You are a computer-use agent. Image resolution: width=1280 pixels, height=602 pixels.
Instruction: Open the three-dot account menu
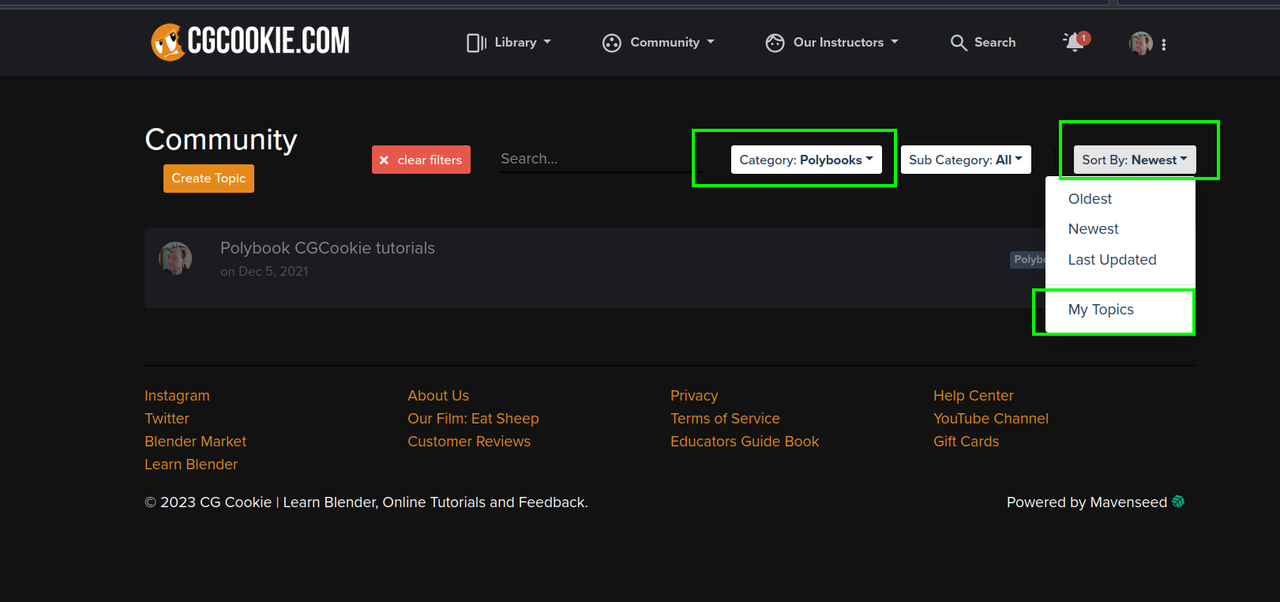pos(1164,44)
